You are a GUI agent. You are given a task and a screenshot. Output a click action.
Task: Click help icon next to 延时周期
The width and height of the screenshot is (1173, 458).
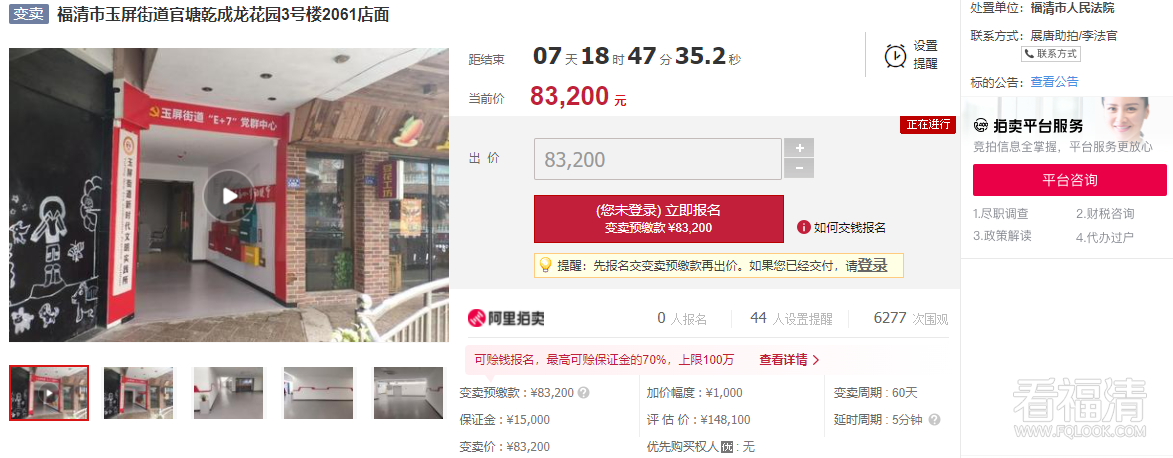click(x=934, y=420)
